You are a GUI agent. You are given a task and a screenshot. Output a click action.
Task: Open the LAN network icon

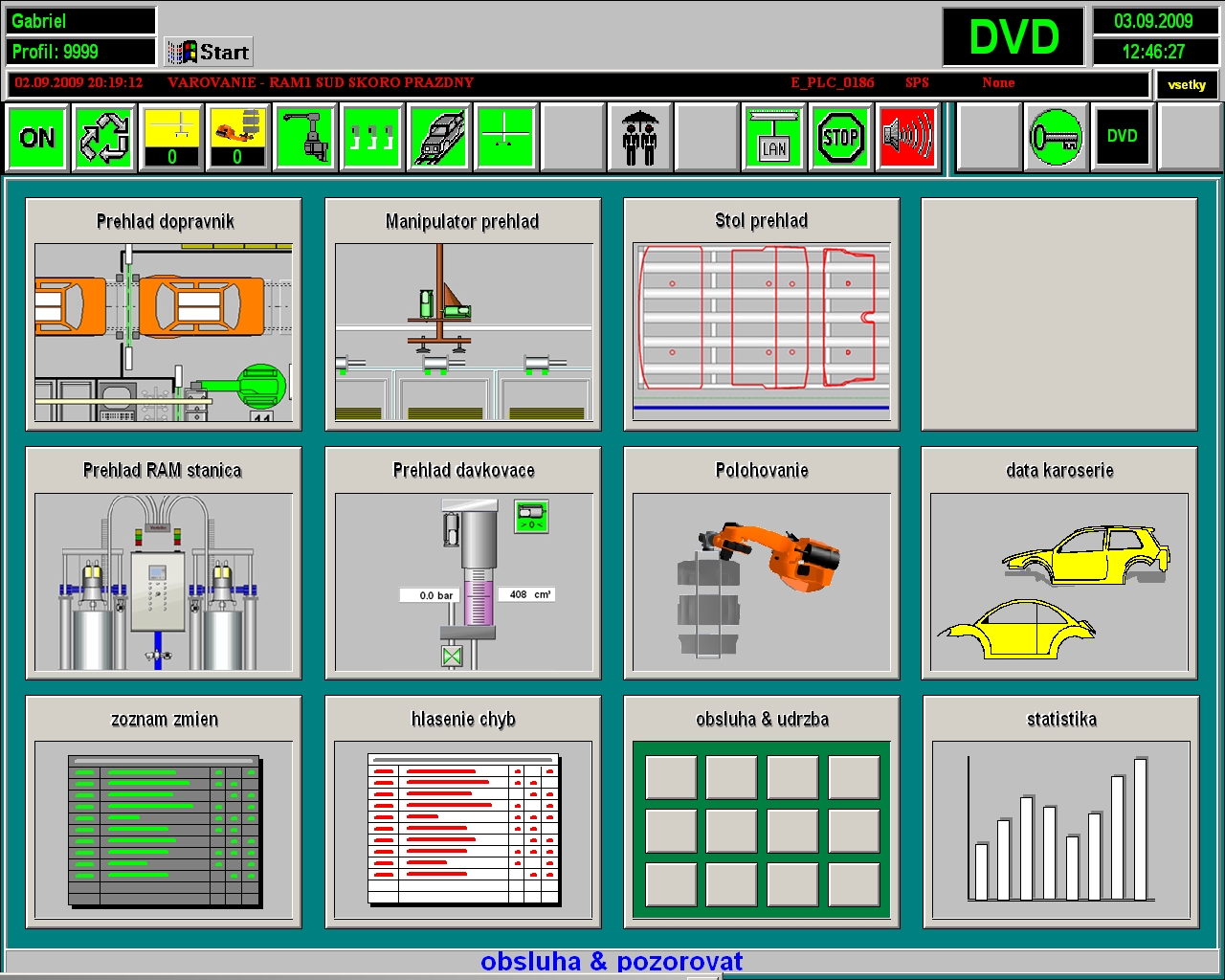coord(774,138)
